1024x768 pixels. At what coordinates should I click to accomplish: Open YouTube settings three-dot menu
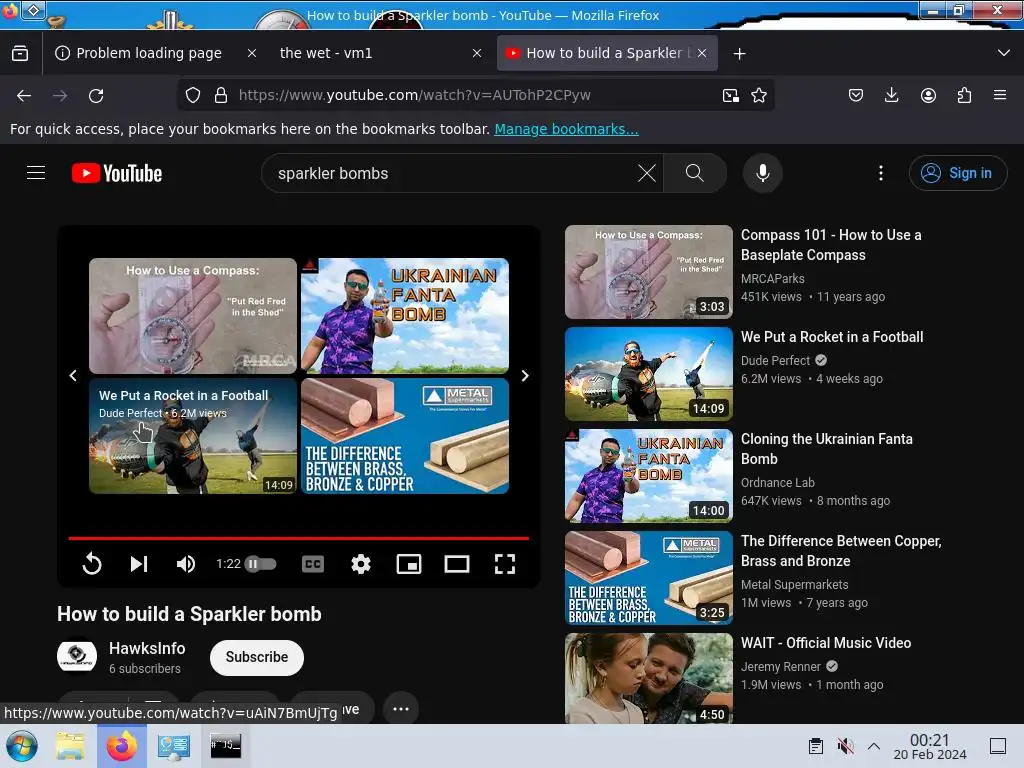[881, 173]
